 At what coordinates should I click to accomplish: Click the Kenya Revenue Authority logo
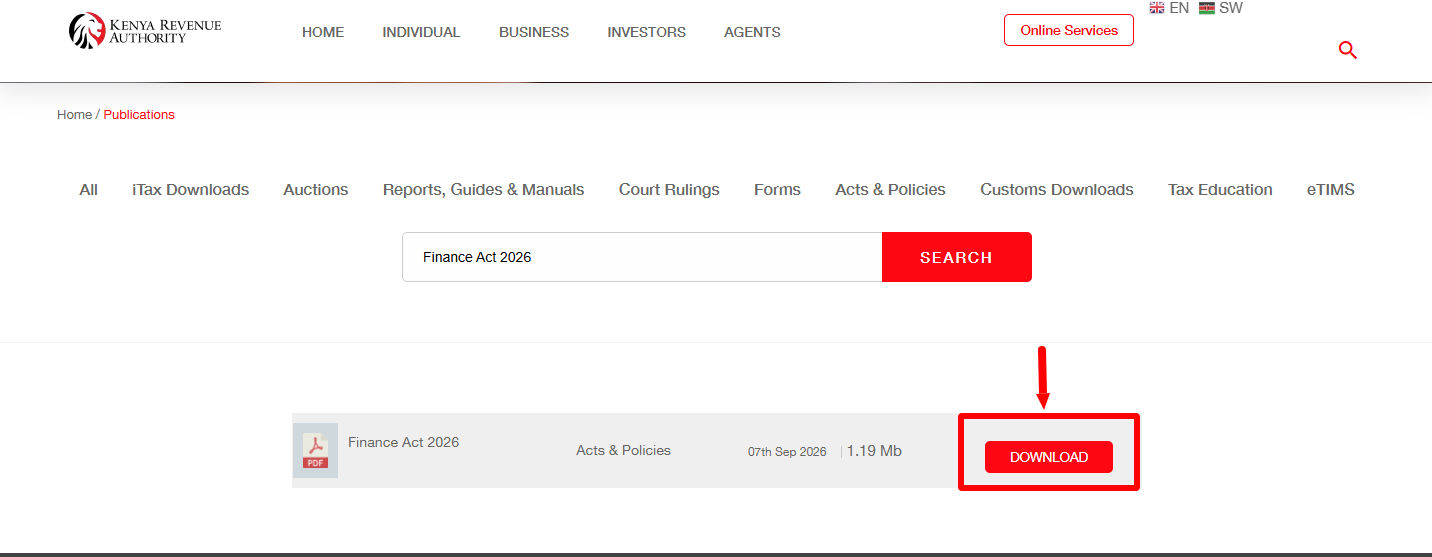[x=145, y=31]
